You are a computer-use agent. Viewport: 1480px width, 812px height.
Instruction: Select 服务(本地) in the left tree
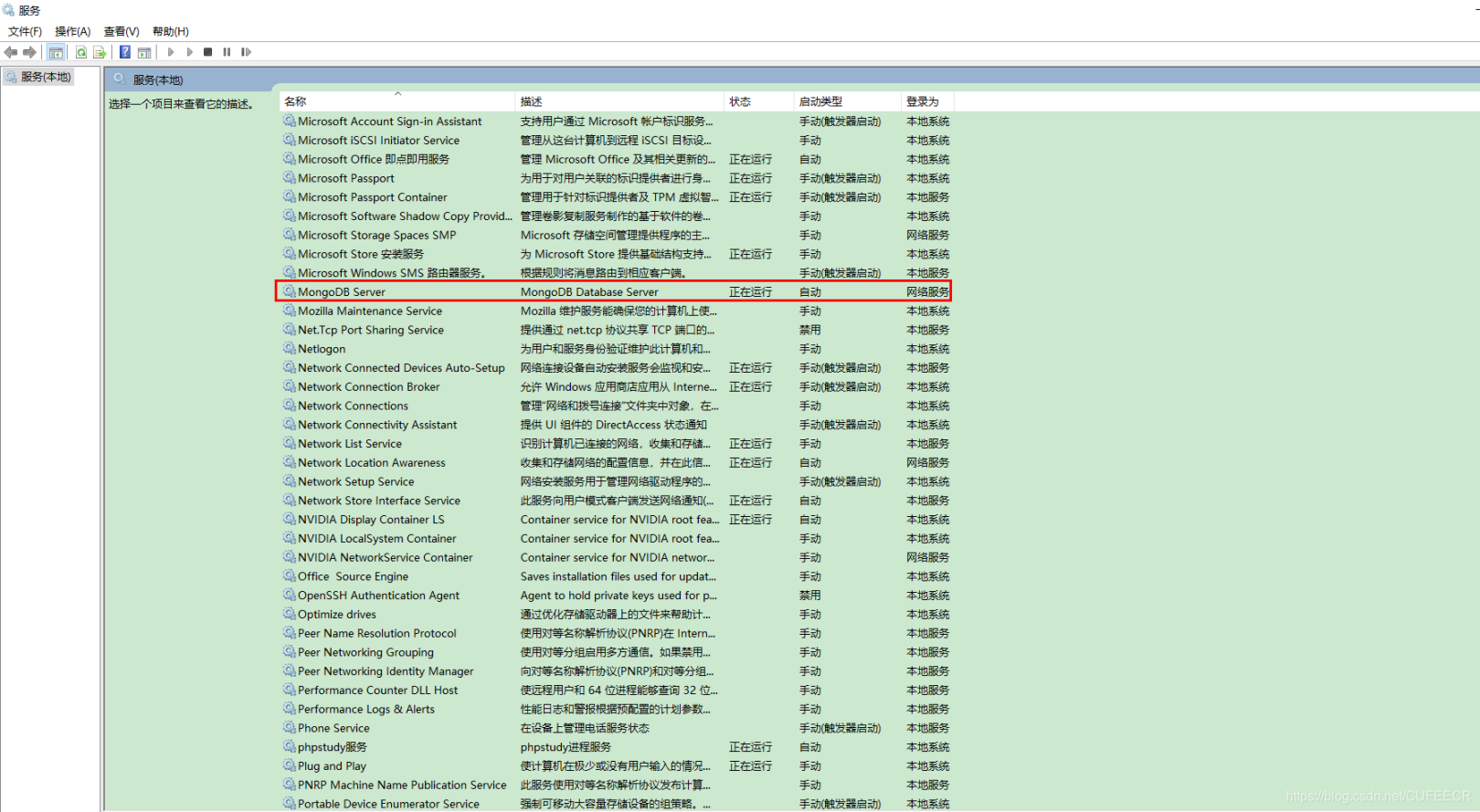tap(46, 77)
